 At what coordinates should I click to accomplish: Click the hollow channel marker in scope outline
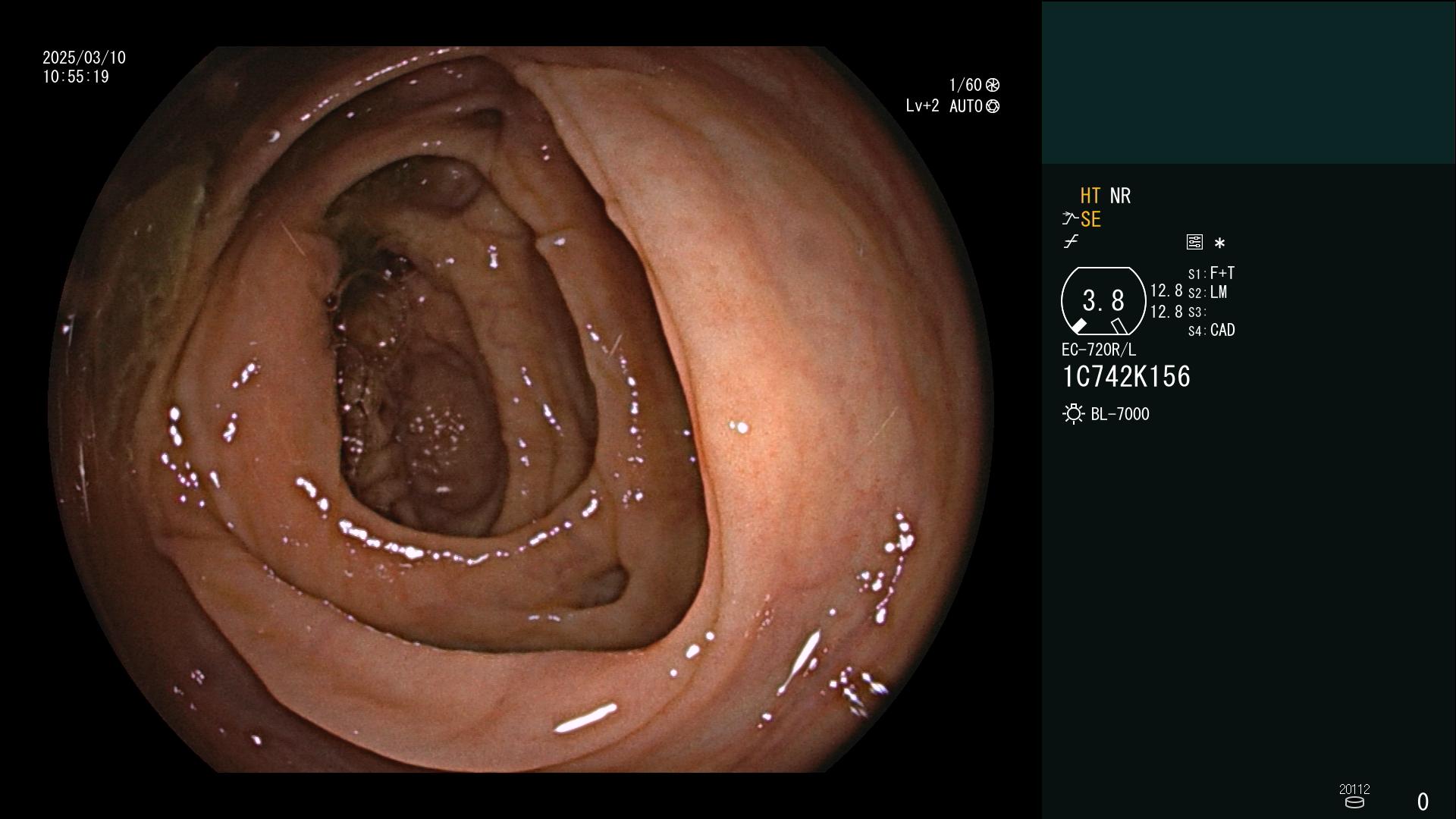point(1119,326)
